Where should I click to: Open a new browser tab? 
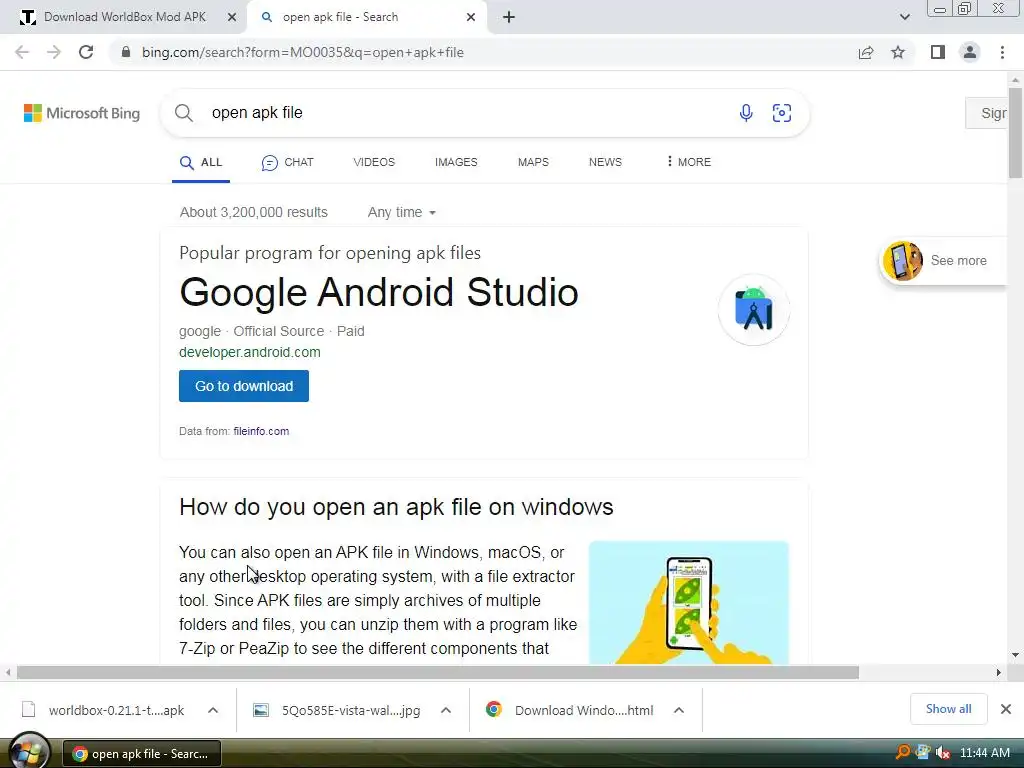509,17
